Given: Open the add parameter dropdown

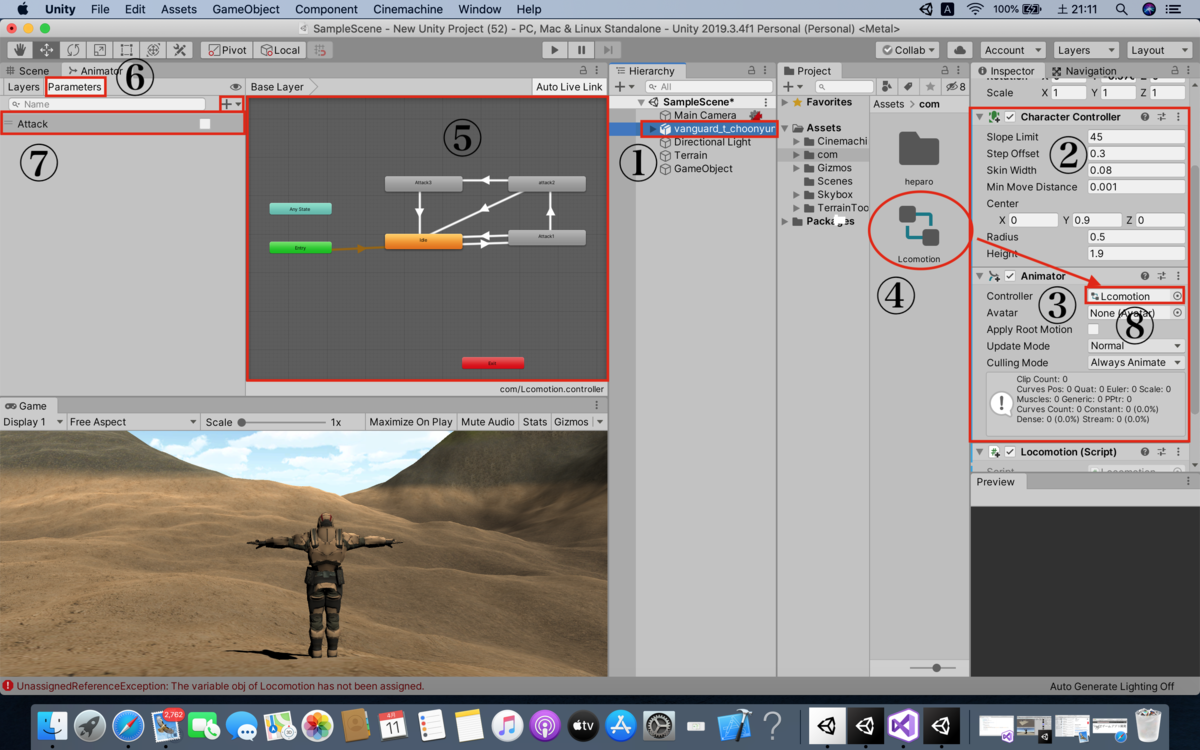Looking at the screenshot, I should click(x=232, y=104).
